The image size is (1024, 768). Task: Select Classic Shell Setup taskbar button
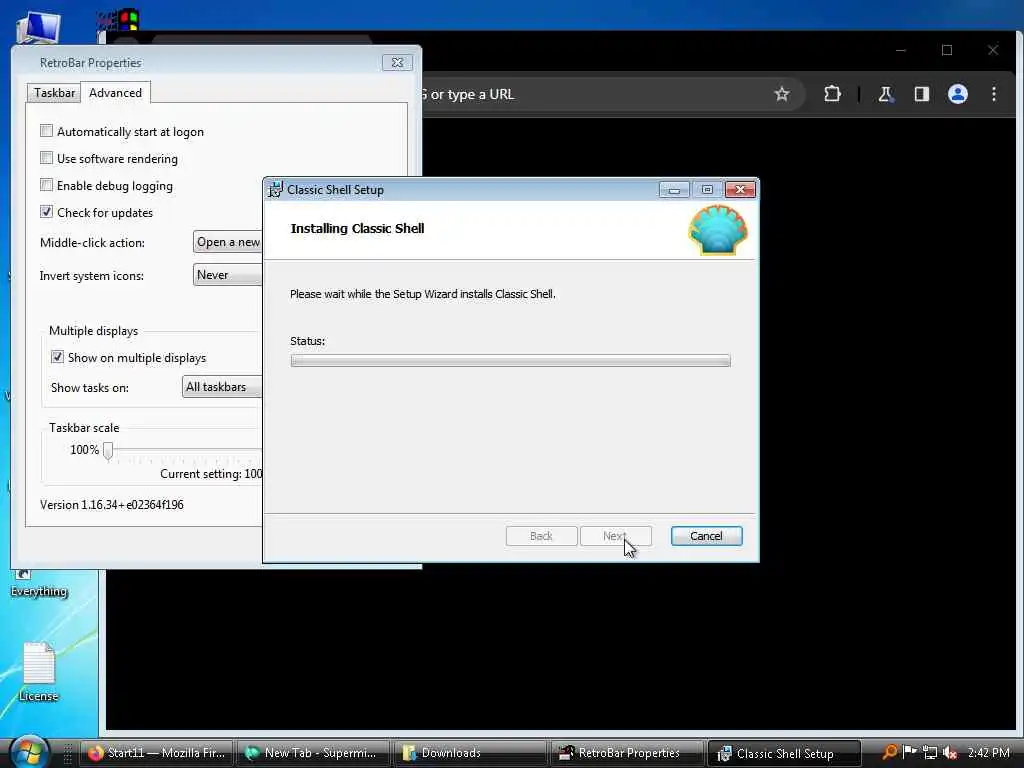tap(784, 753)
